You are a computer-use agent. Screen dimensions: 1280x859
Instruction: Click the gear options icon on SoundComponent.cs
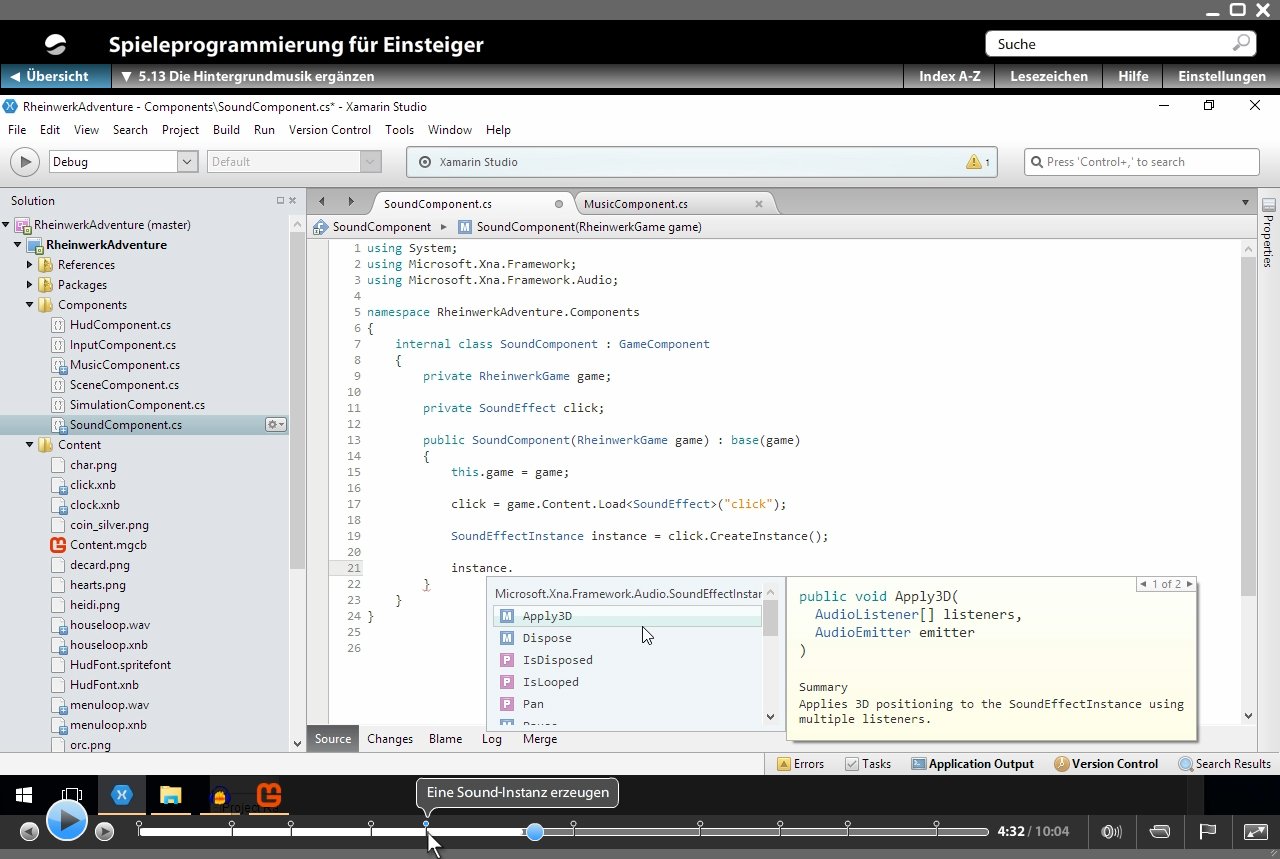pos(275,425)
